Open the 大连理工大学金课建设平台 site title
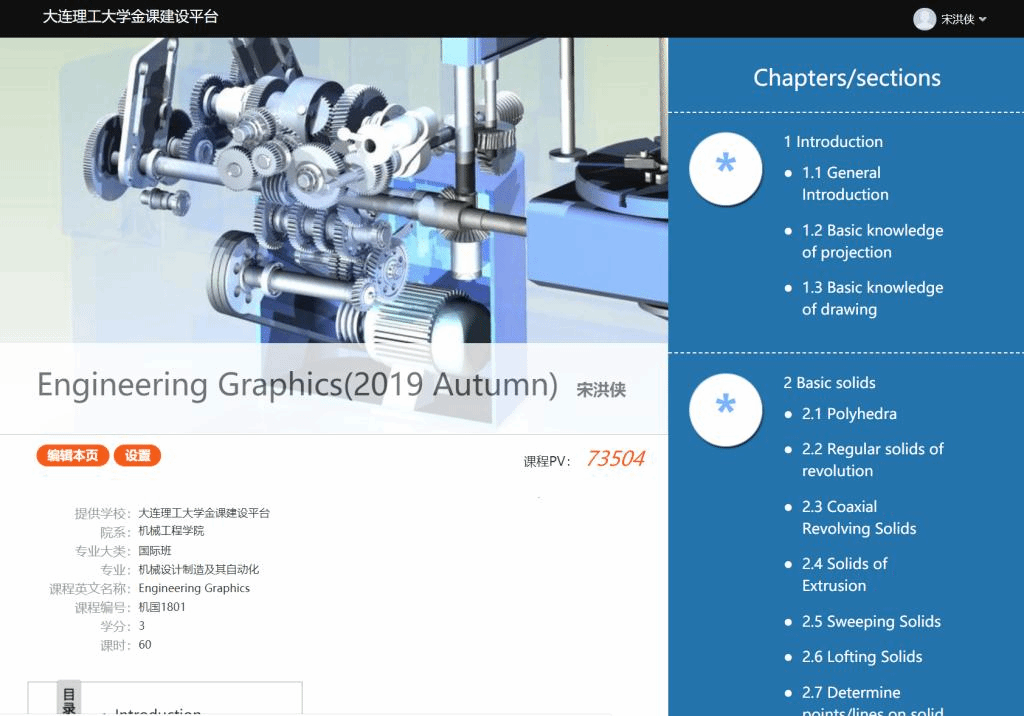The height and width of the screenshot is (716, 1024). coord(130,17)
